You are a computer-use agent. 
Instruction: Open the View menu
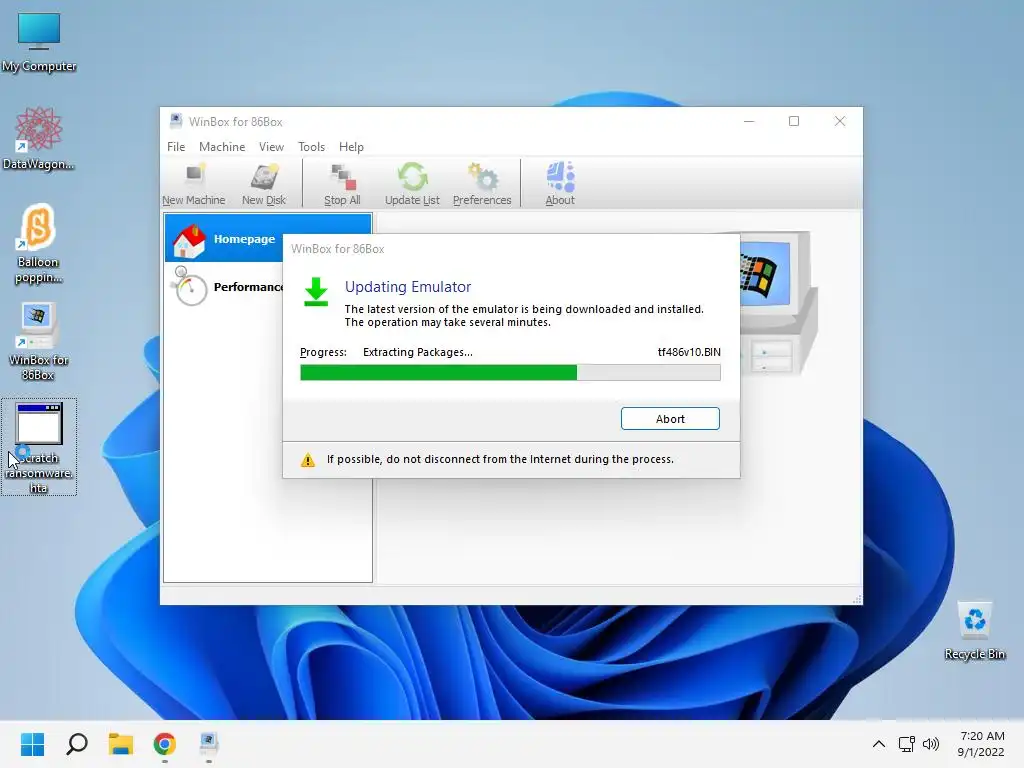(x=271, y=147)
